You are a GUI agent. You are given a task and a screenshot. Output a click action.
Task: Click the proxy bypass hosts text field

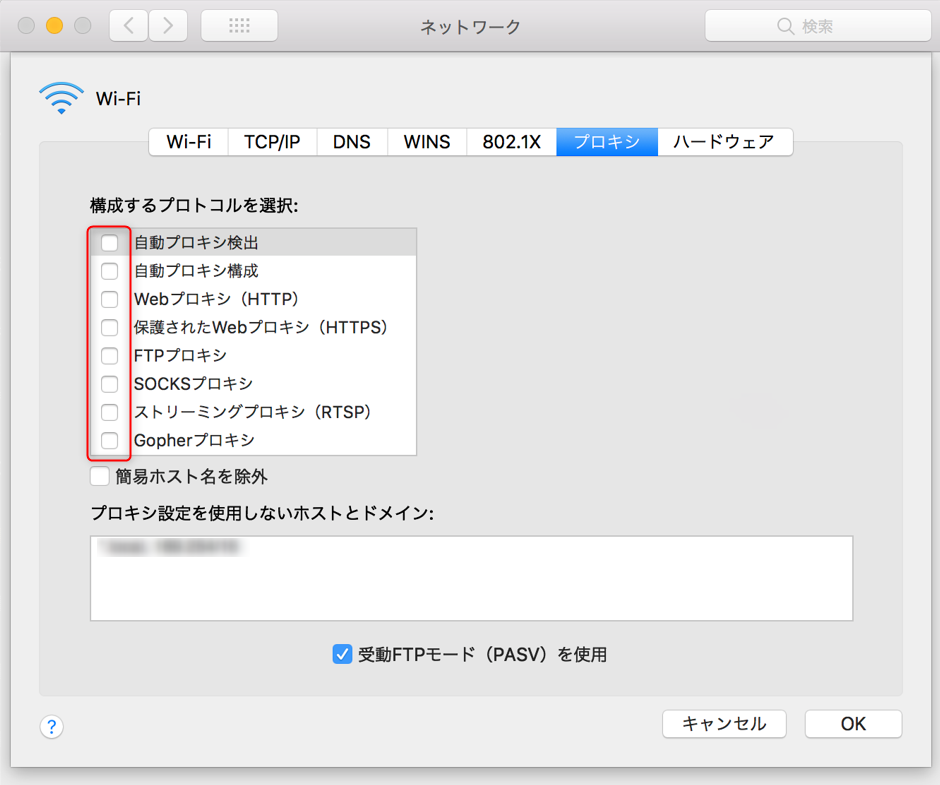[471, 590]
